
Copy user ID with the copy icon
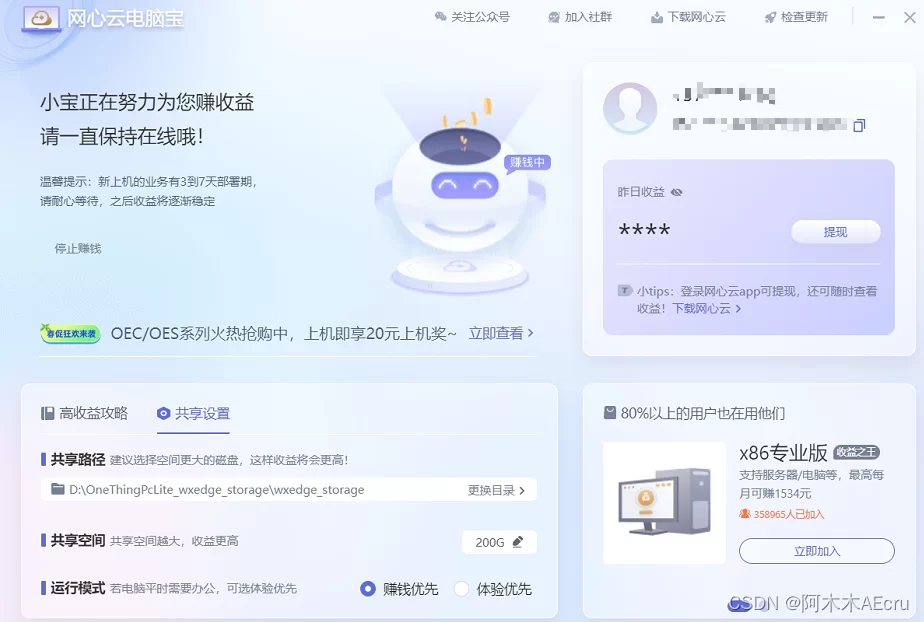(858, 125)
